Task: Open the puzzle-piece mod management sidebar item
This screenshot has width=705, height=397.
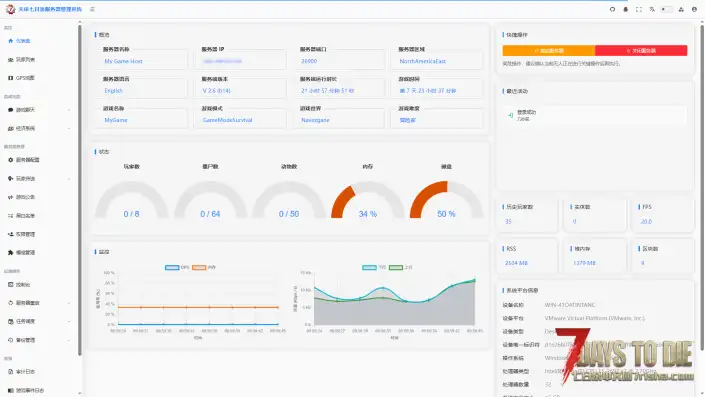Action: point(21,253)
